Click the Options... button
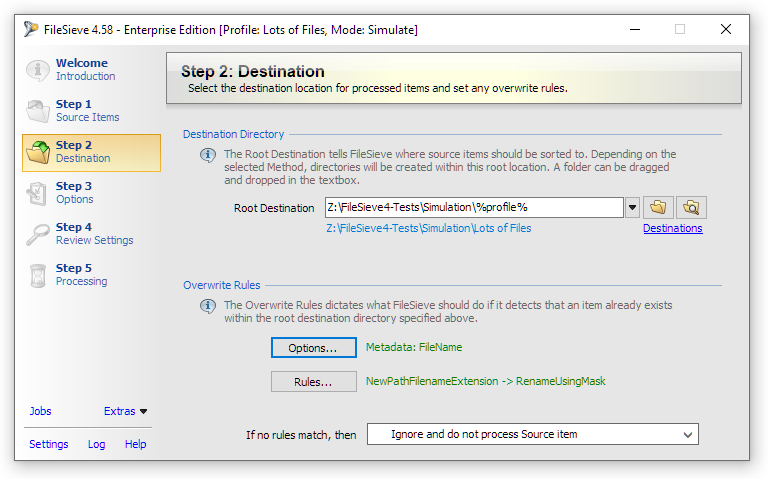 pos(313,347)
